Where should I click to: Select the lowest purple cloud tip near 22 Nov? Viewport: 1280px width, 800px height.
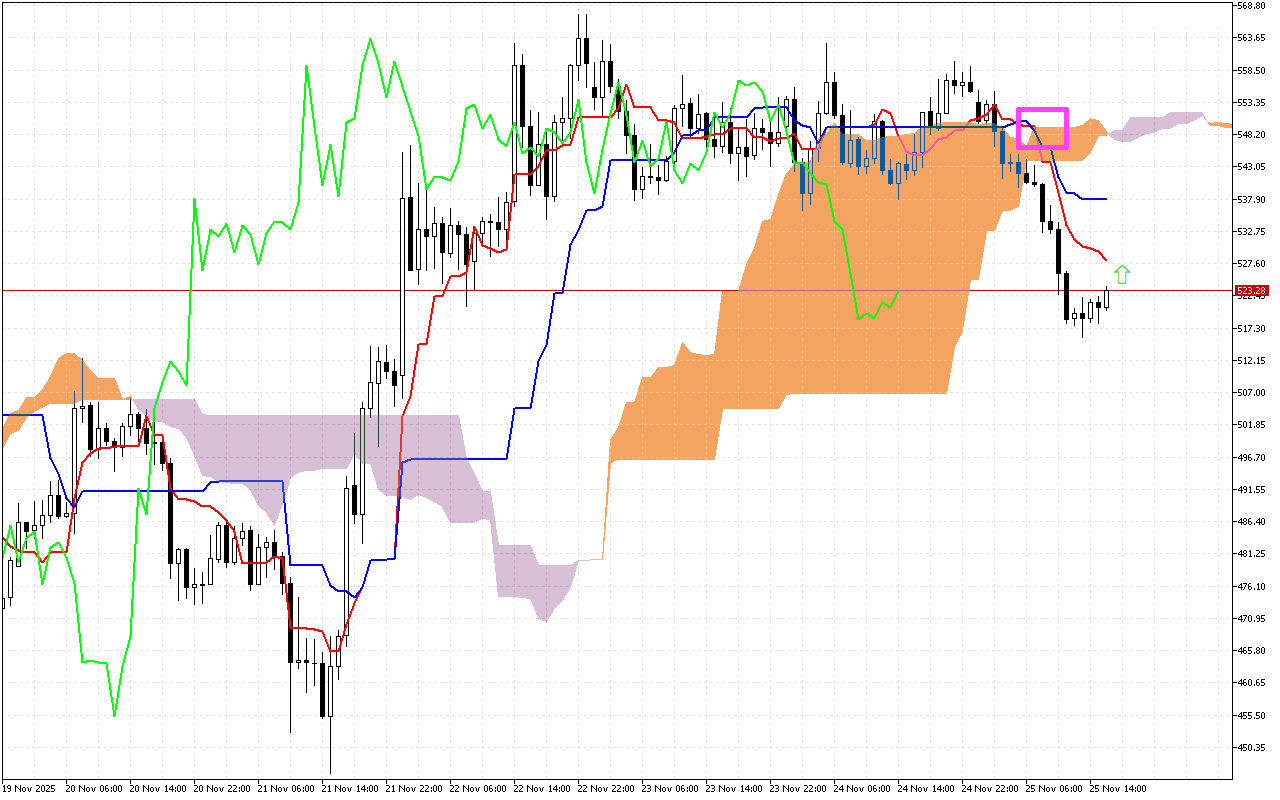click(x=545, y=619)
